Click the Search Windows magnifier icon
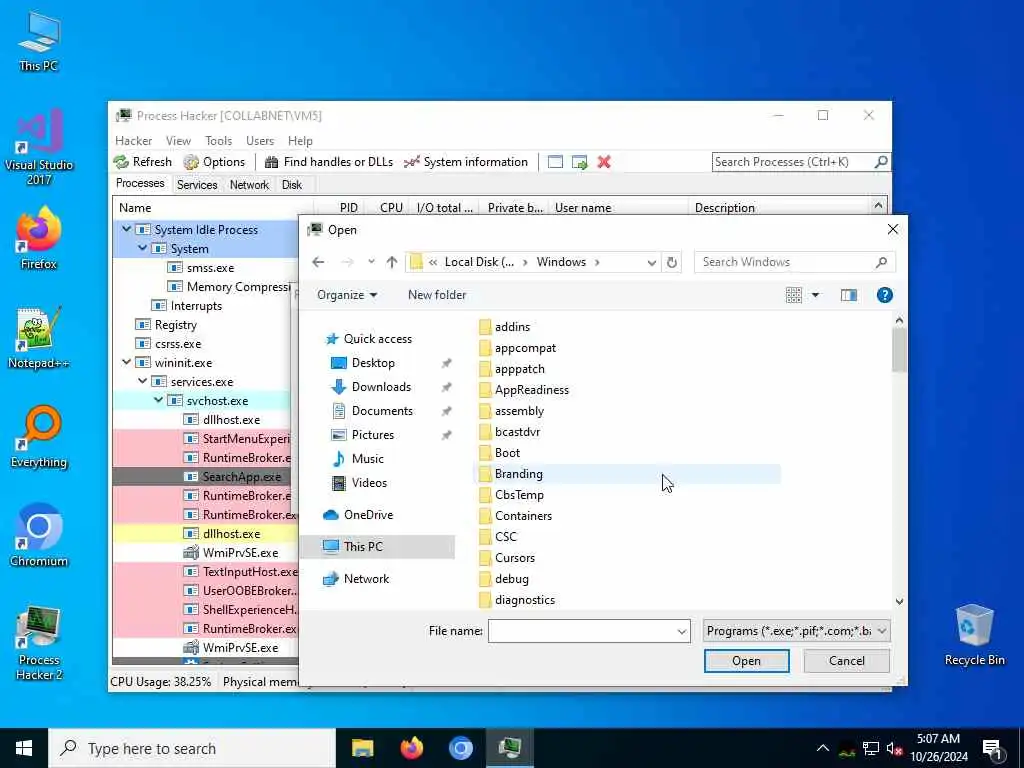The image size is (1024, 768). (882, 262)
